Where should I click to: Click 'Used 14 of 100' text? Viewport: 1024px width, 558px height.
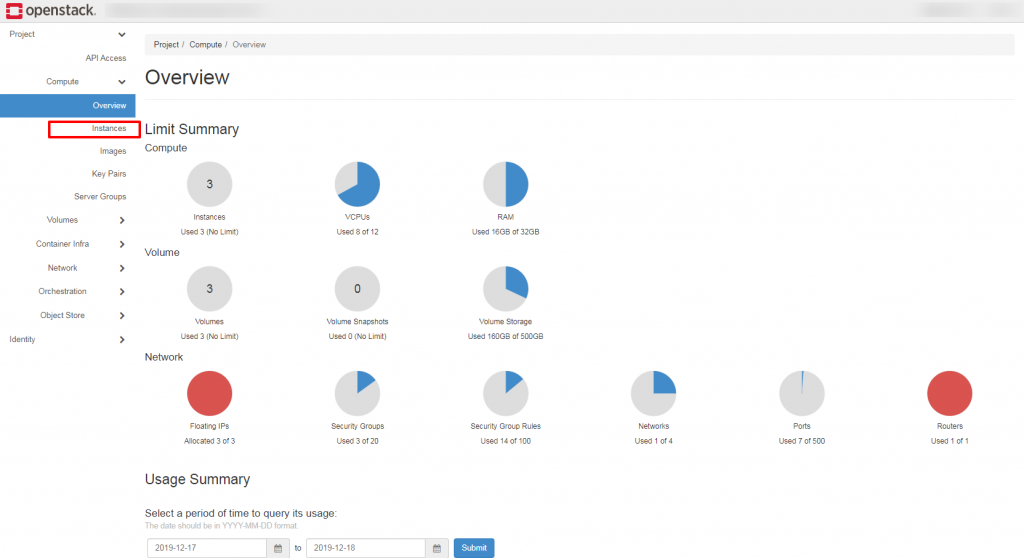tap(505, 441)
